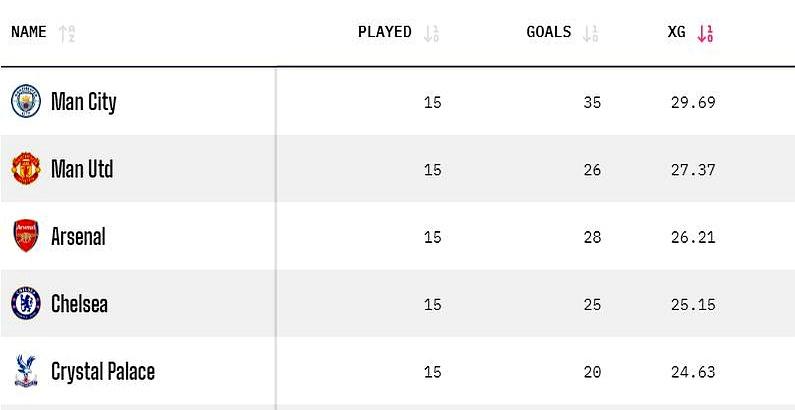The height and width of the screenshot is (410, 795).
Task: Click the Man Utd club crest
Action: (x=25, y=169)
